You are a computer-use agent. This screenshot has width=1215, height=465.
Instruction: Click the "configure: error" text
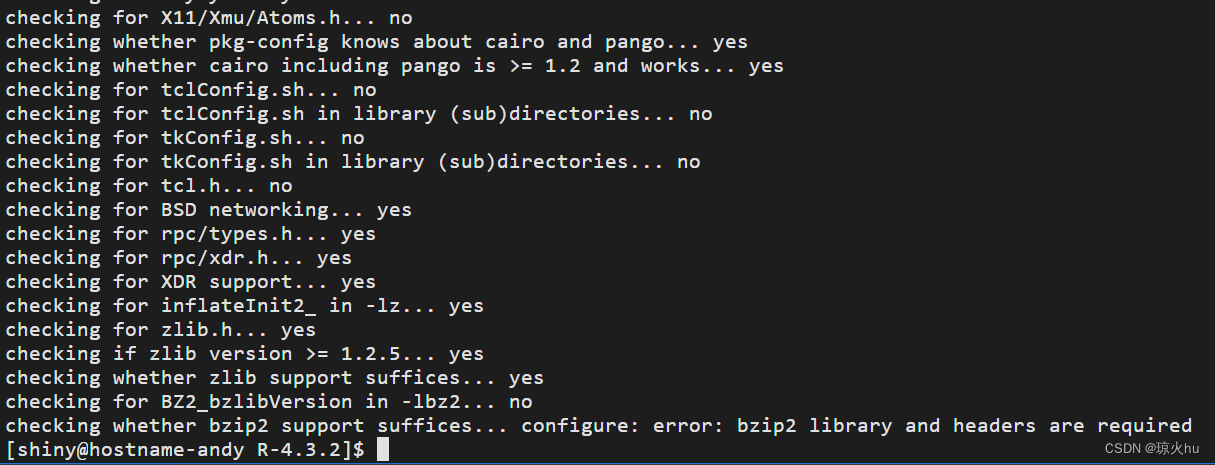[587, 426]
